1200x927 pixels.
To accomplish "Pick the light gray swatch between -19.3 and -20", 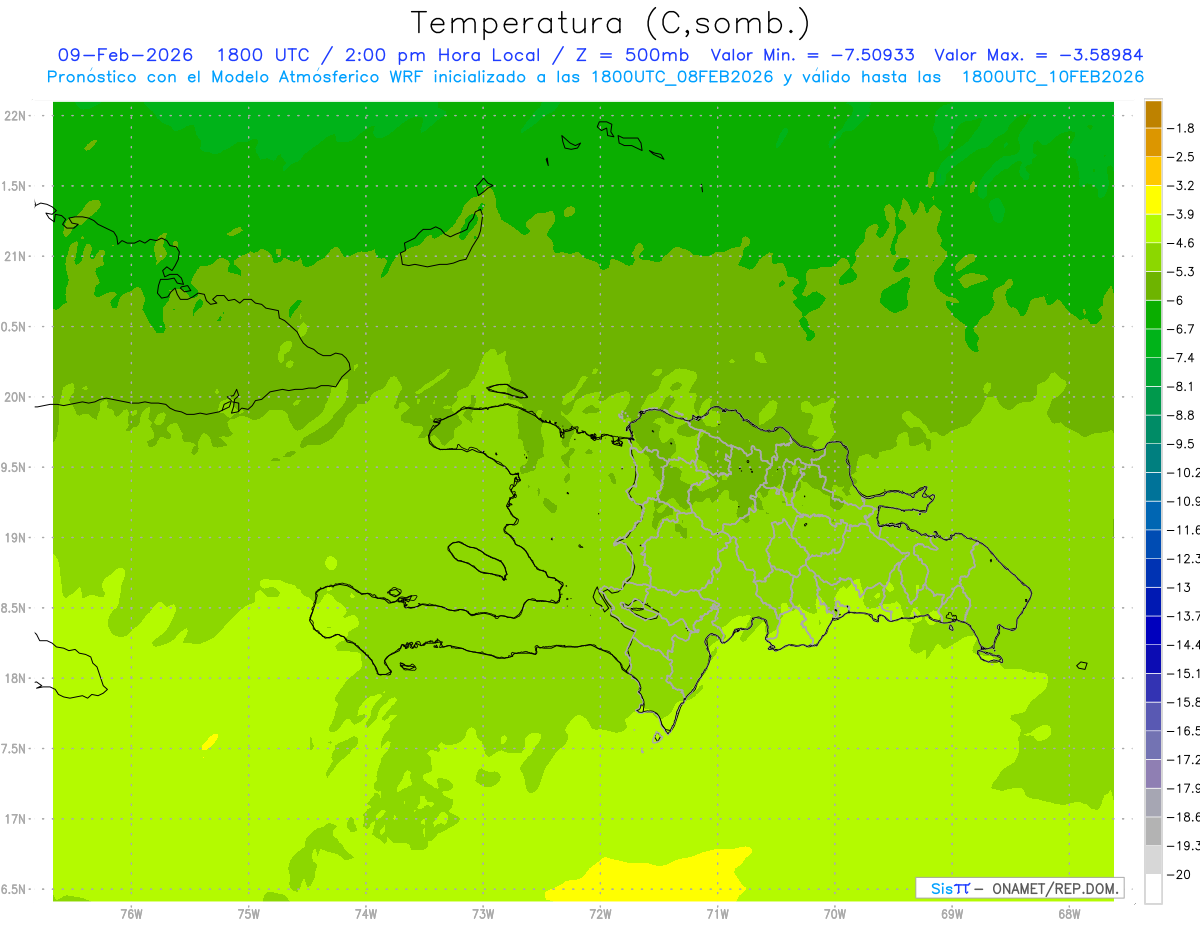I will (1153, 860).
